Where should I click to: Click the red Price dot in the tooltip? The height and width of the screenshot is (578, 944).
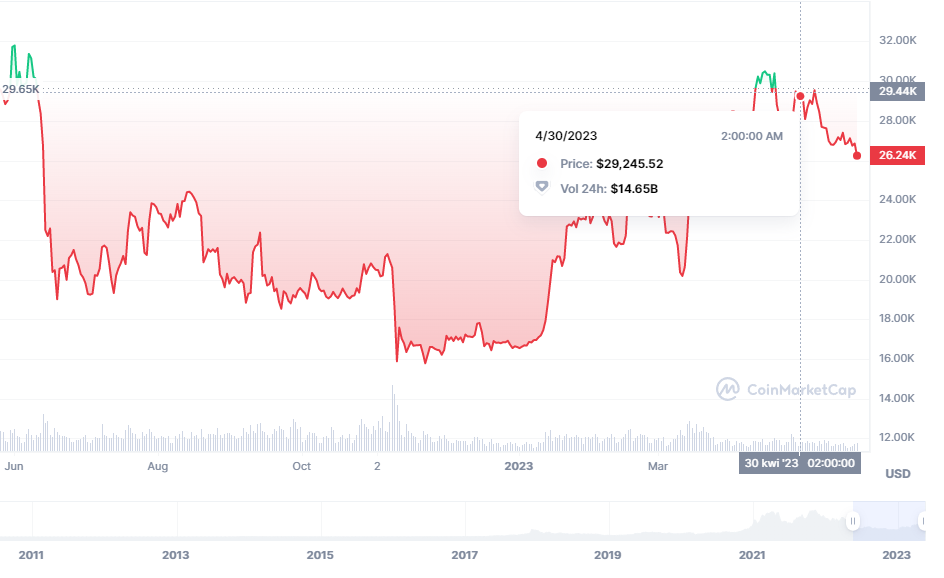pyautogui.click(x=542, y=163)
